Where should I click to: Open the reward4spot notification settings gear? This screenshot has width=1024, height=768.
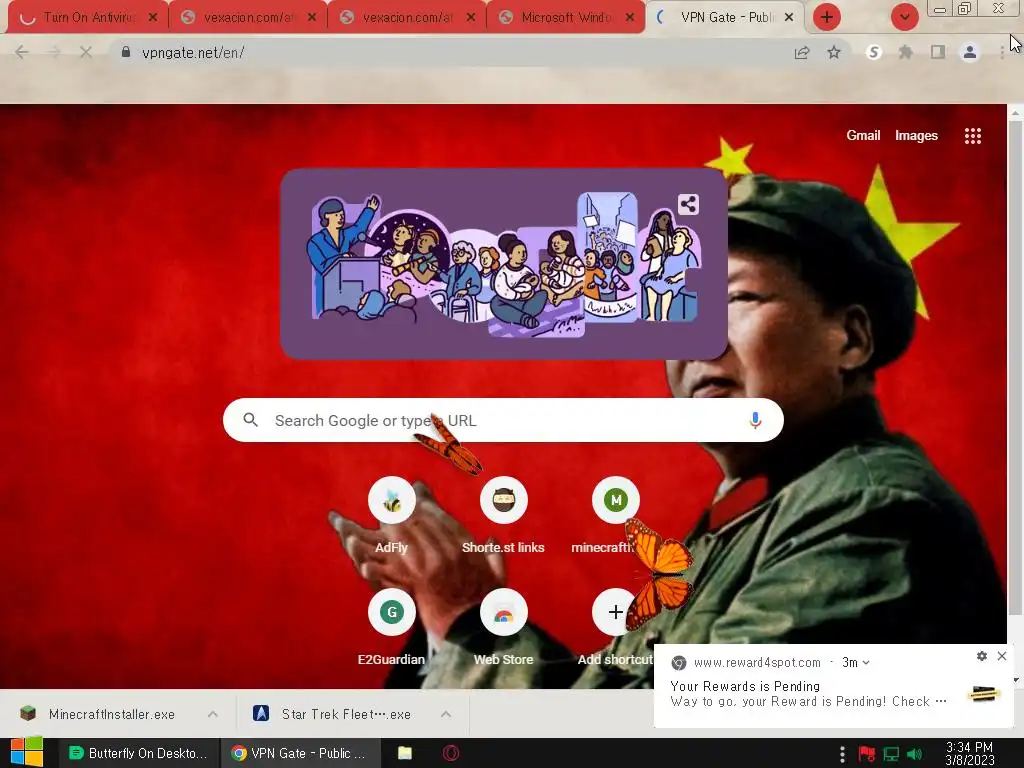pyautogui.click(x=982, y=656)
